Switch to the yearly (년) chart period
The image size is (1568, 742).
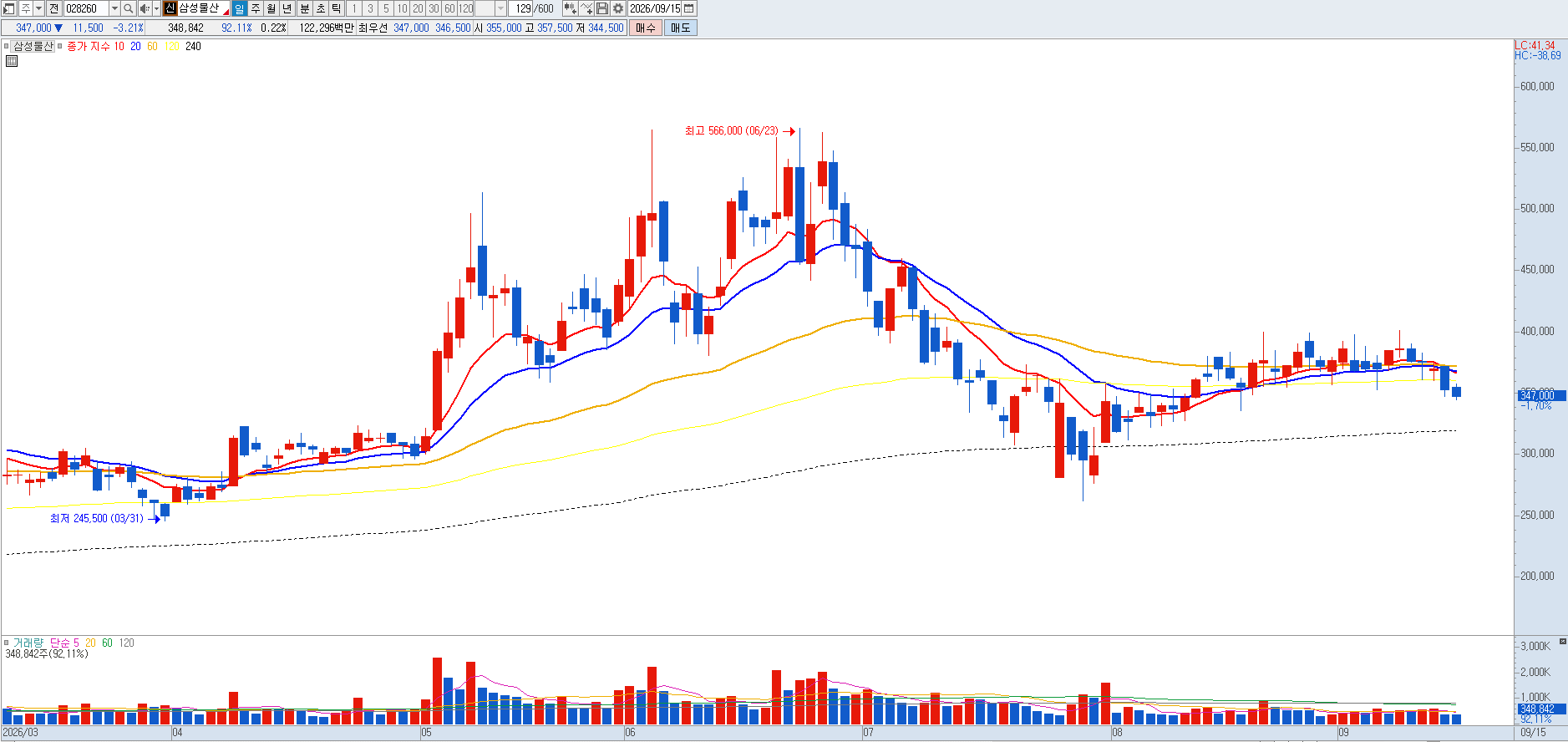tap(287, 8)
